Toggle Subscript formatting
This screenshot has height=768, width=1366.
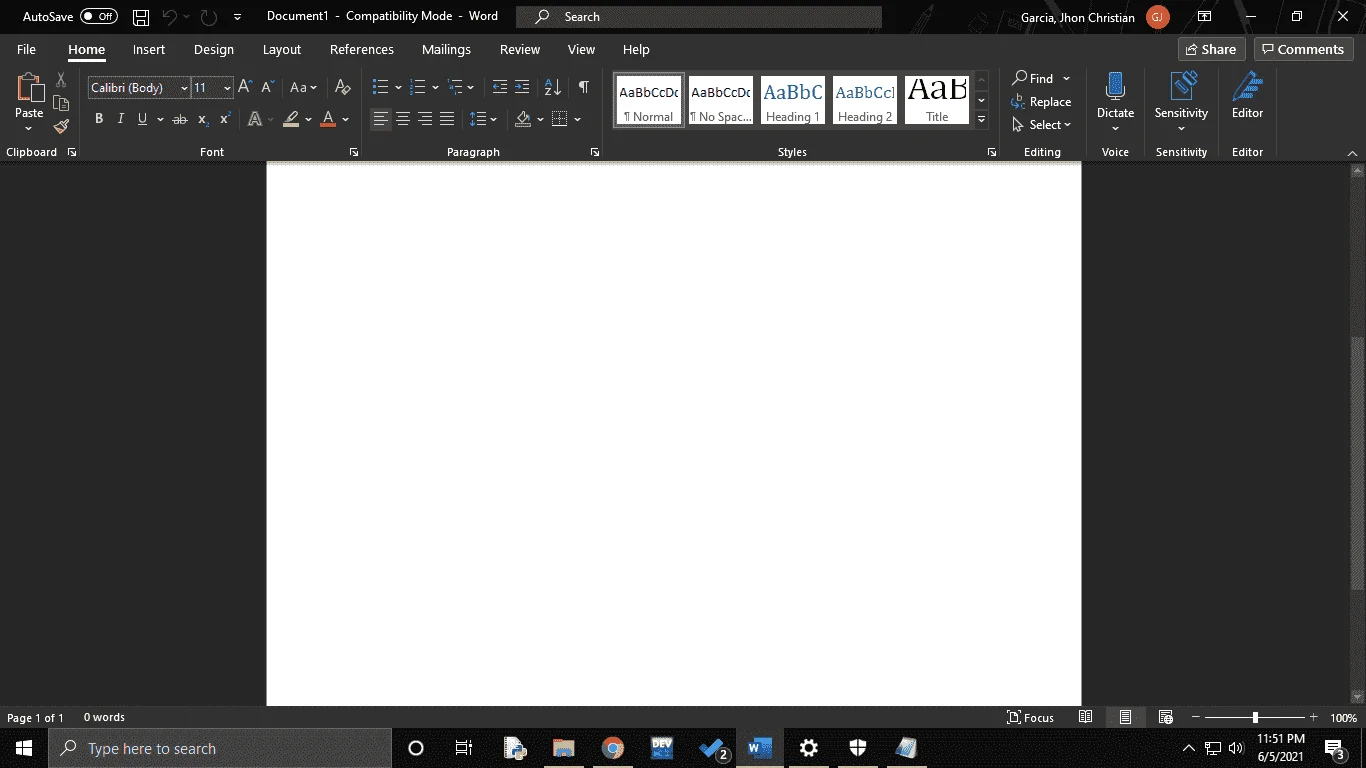pos(203,119)
